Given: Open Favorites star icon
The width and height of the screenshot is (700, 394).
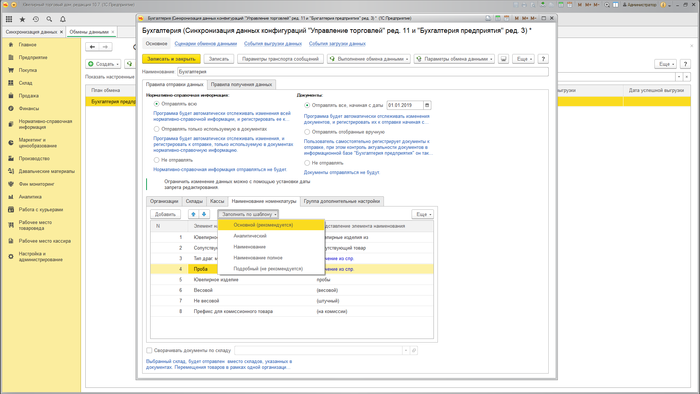Looking at the screenshot, I should (22, 19).
